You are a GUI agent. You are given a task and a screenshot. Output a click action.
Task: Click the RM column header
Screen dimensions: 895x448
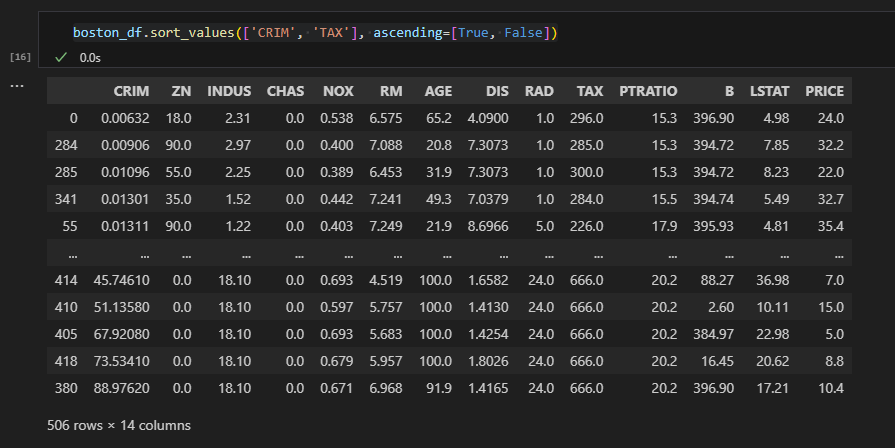point(391,91)
